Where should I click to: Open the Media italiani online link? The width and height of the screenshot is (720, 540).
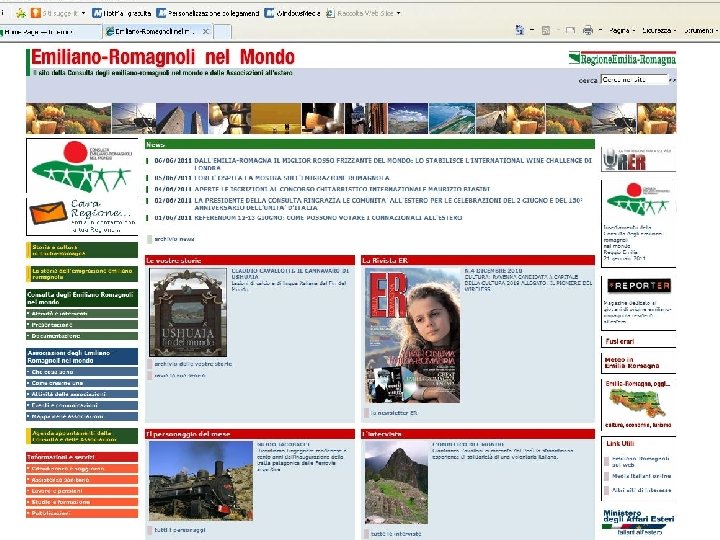point(641,476)
